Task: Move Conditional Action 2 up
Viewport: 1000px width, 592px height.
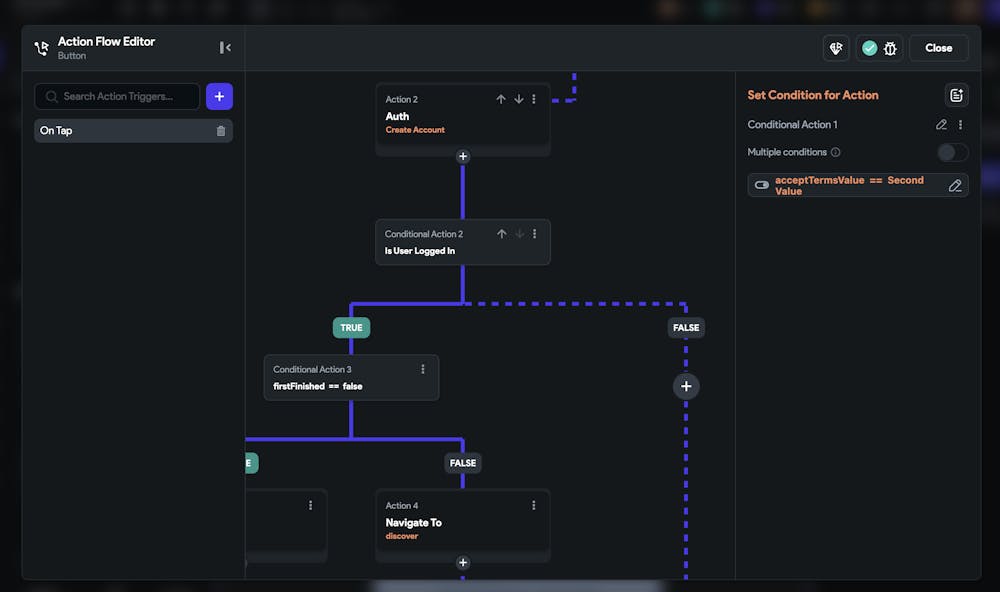Action: 502,234
